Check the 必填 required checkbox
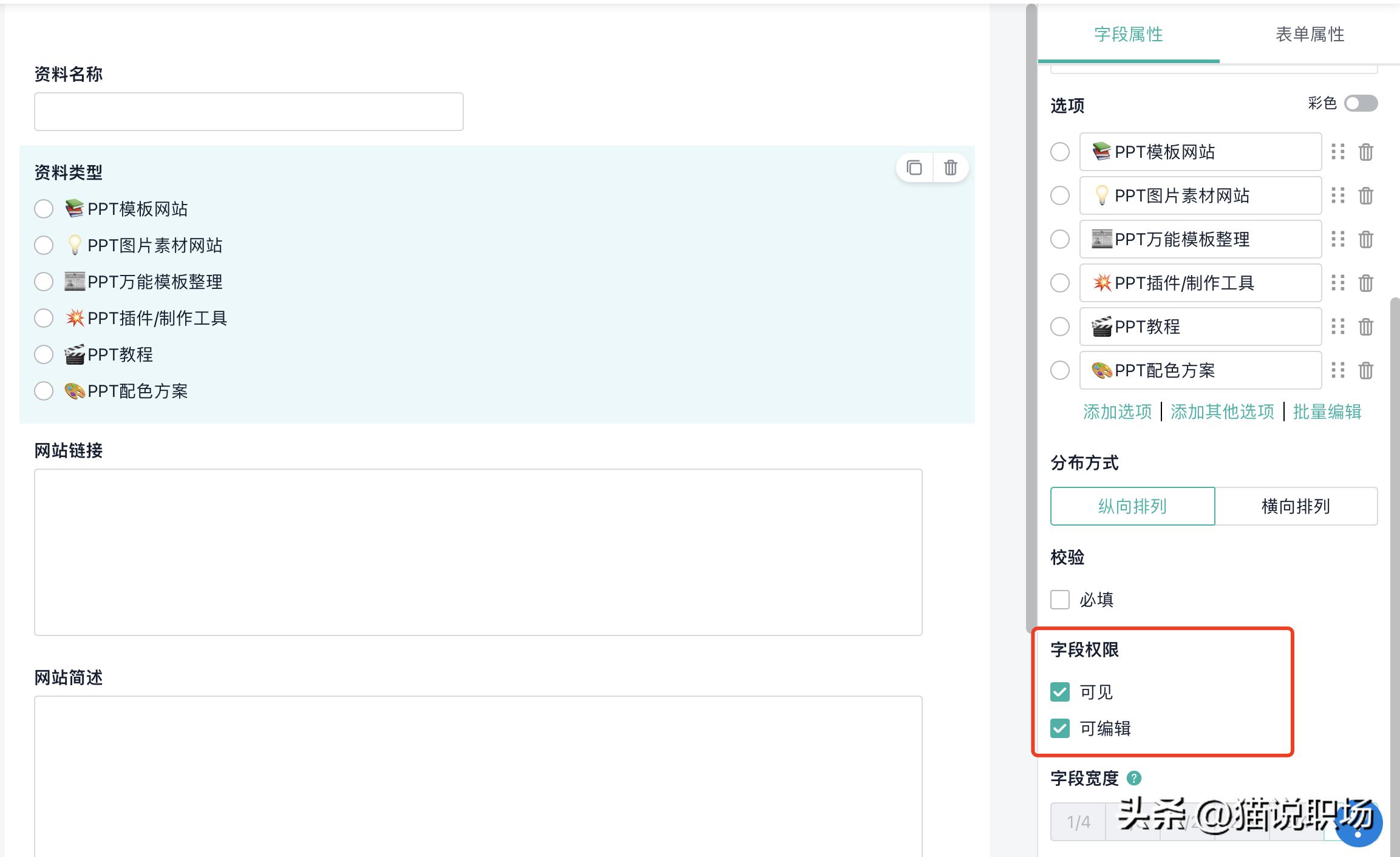 click(1060, 600)
